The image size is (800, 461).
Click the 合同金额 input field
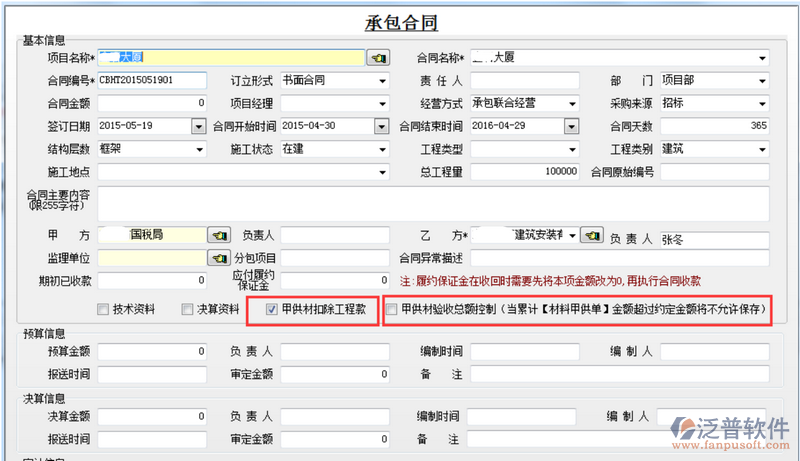pos(152,104)
